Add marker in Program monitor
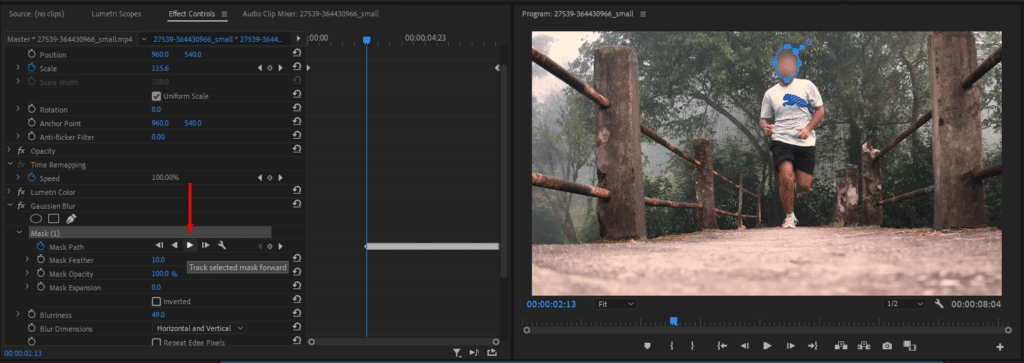This screenshot has height=363, width=1024. pyautogui.click(x=647, y=346)
